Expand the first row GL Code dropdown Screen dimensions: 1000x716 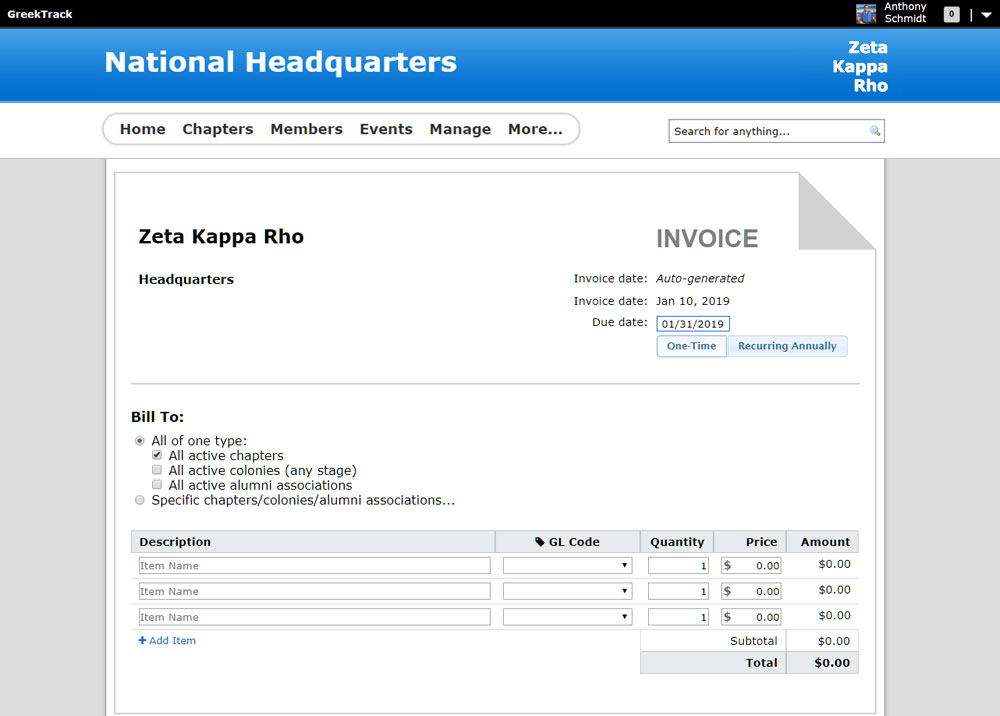click(567, 566)
